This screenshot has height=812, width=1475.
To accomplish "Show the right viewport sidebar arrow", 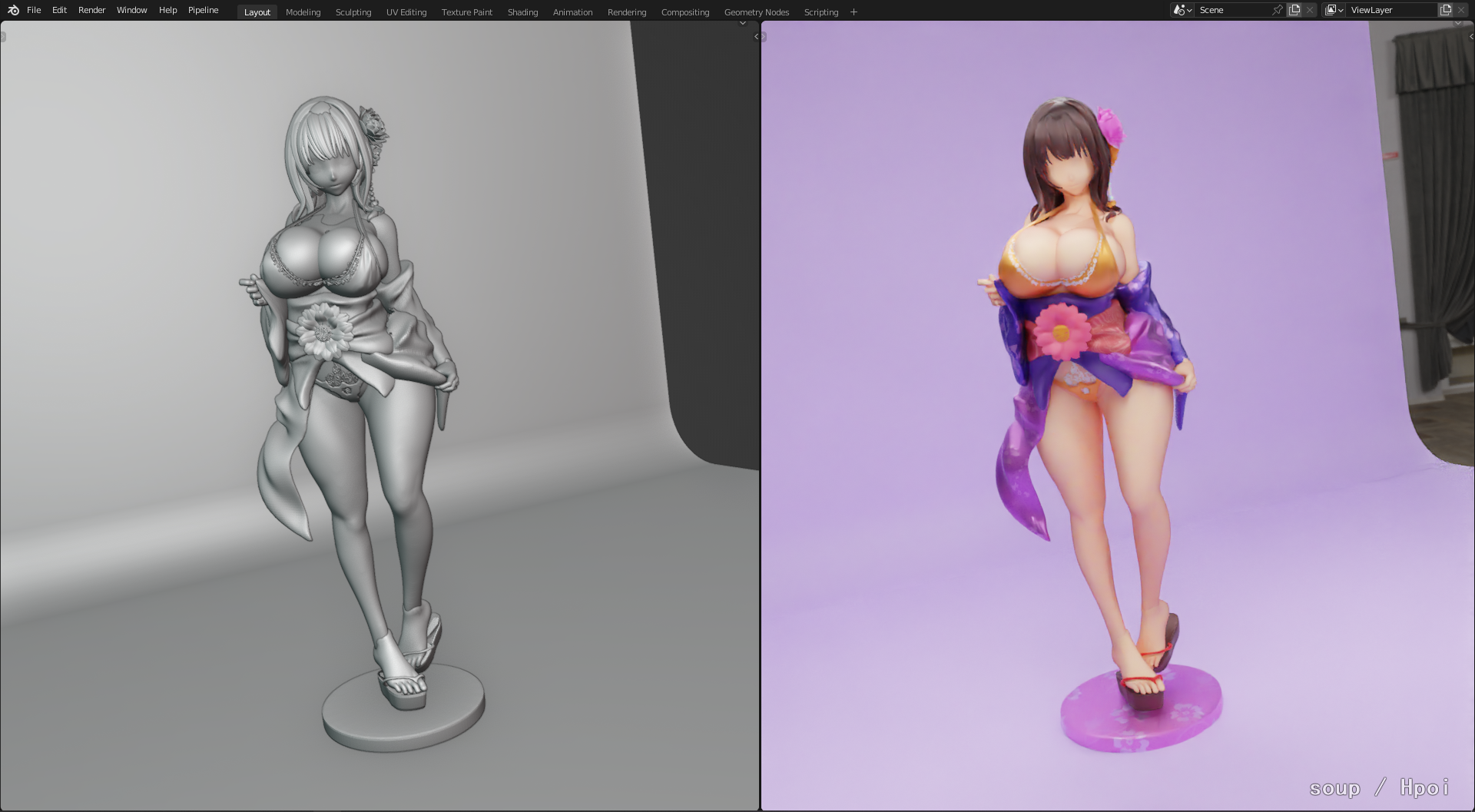I will [x=1470, y=36].
